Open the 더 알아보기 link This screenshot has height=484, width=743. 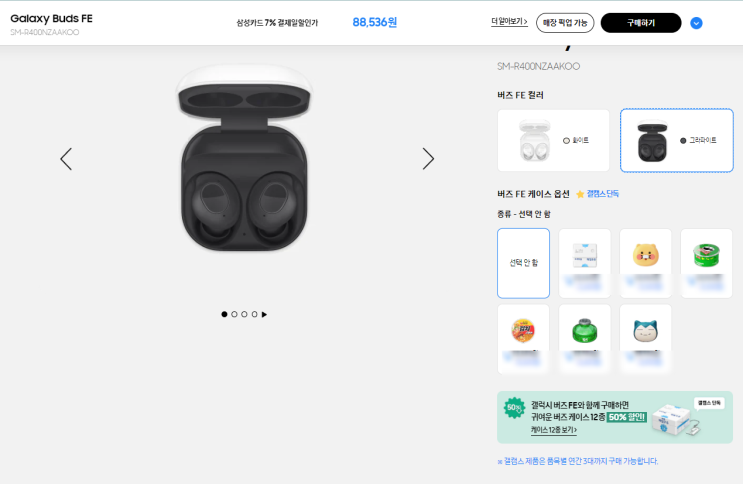click(x=509, y=21)
